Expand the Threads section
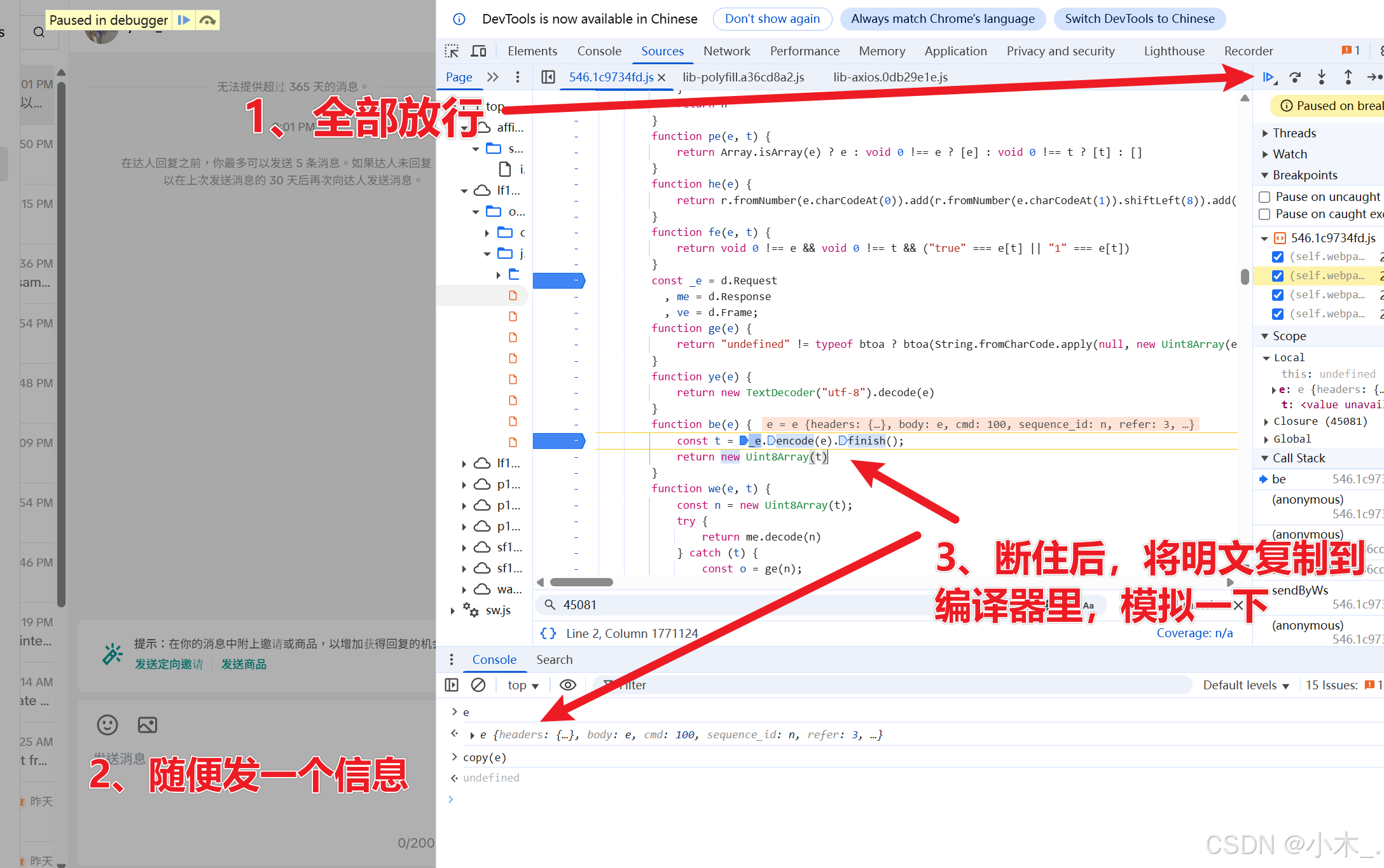Viewport: 1384px width, 868px height. pyautogui.click(x=1294, y=133)
